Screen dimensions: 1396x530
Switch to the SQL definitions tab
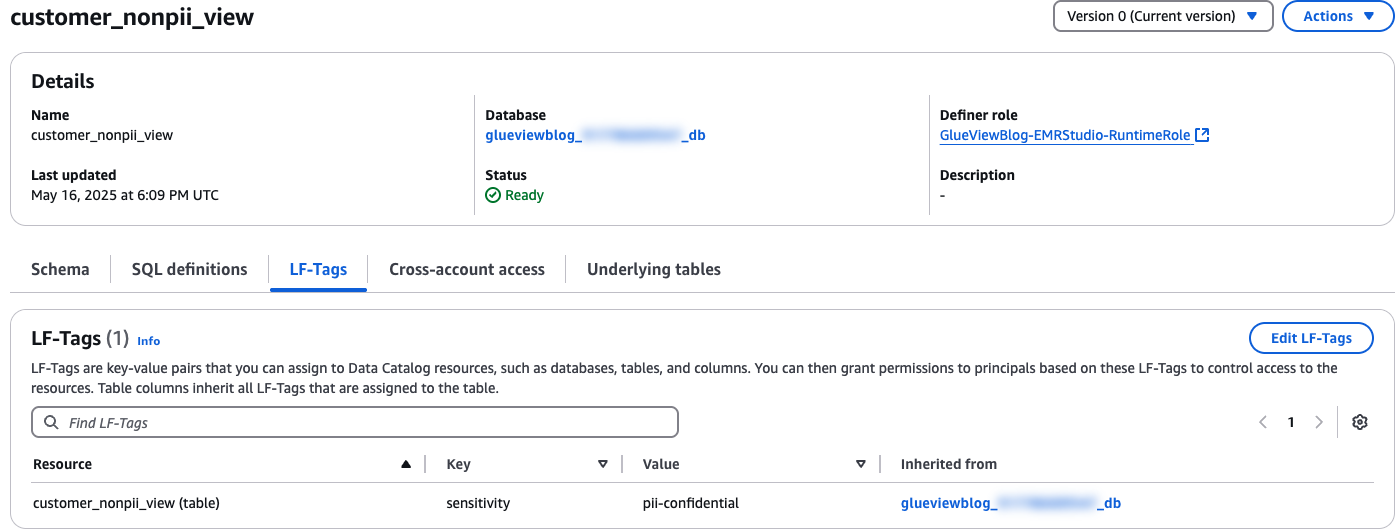189,269
